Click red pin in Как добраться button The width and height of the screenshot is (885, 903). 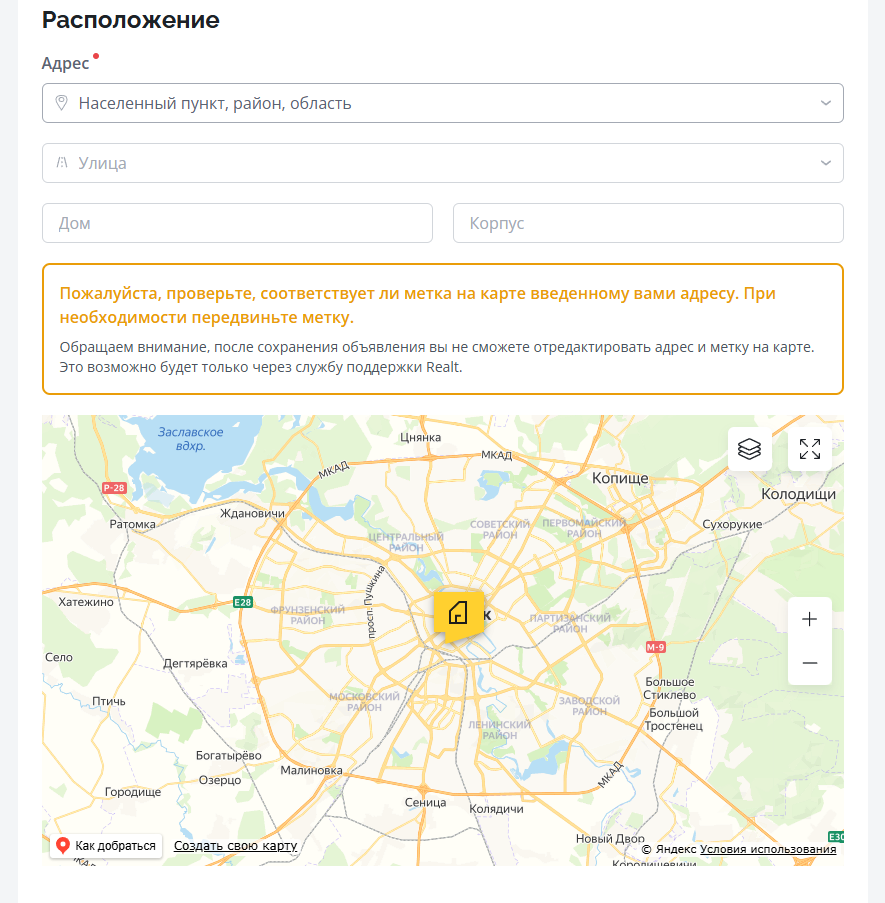coord(63,846)
